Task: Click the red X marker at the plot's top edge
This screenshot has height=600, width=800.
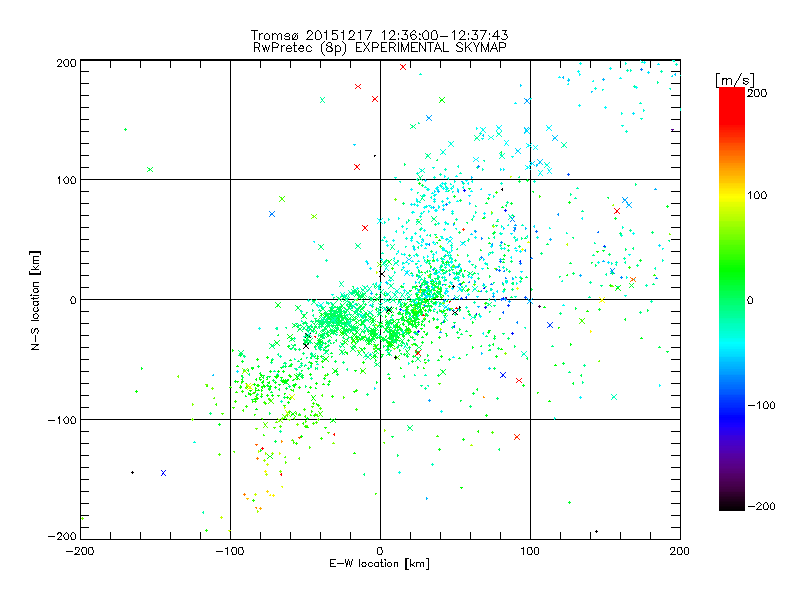Action: pyautogui.click(x=403, y=67)
